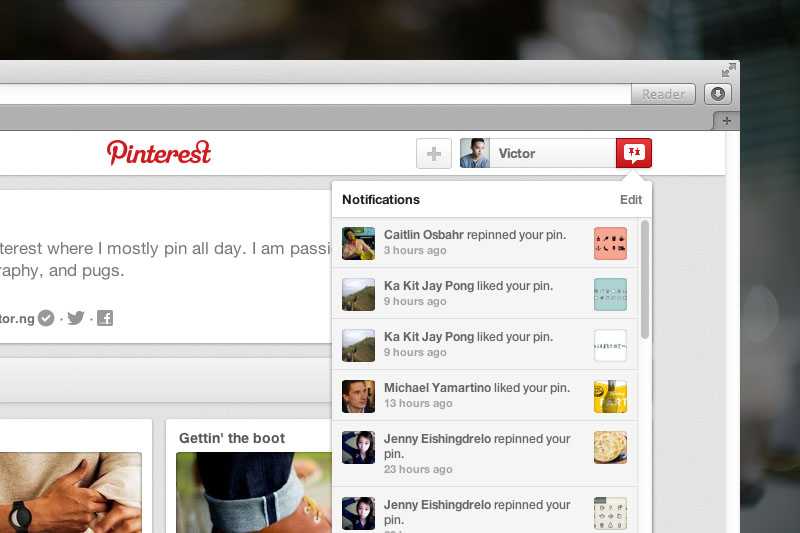
Task: Click the Twitter bird icon
Action: [76, 318]
